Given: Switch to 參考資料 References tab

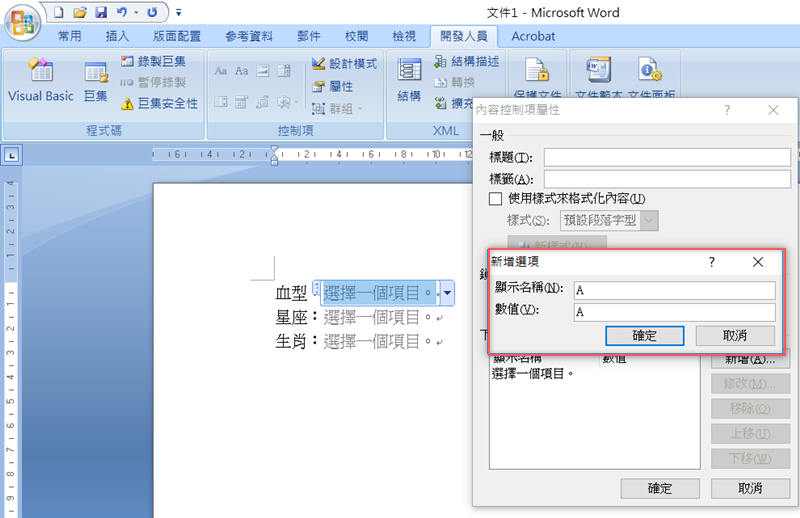Looking at the screenshot, I should point(249,36).
